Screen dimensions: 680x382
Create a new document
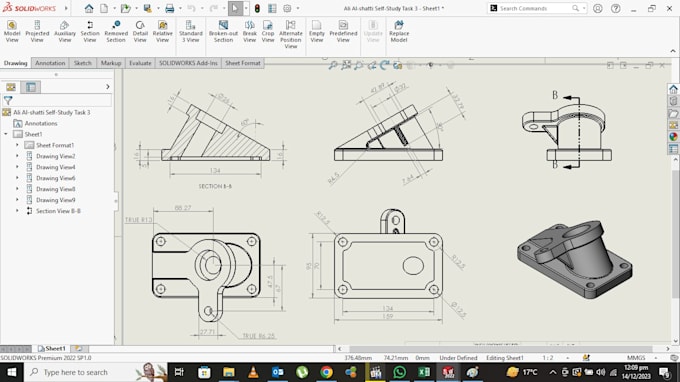point(104,8)
